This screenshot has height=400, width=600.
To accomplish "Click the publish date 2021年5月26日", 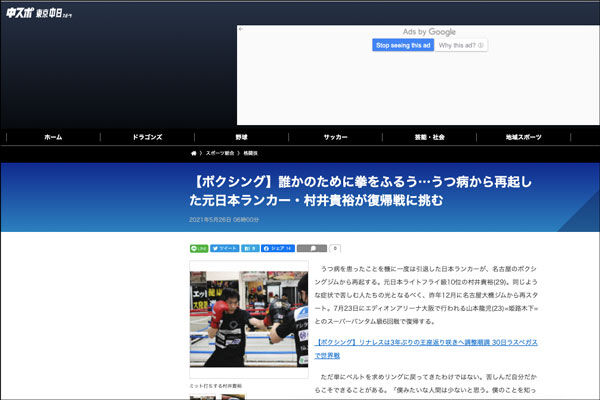I will (x=224, y=220).
